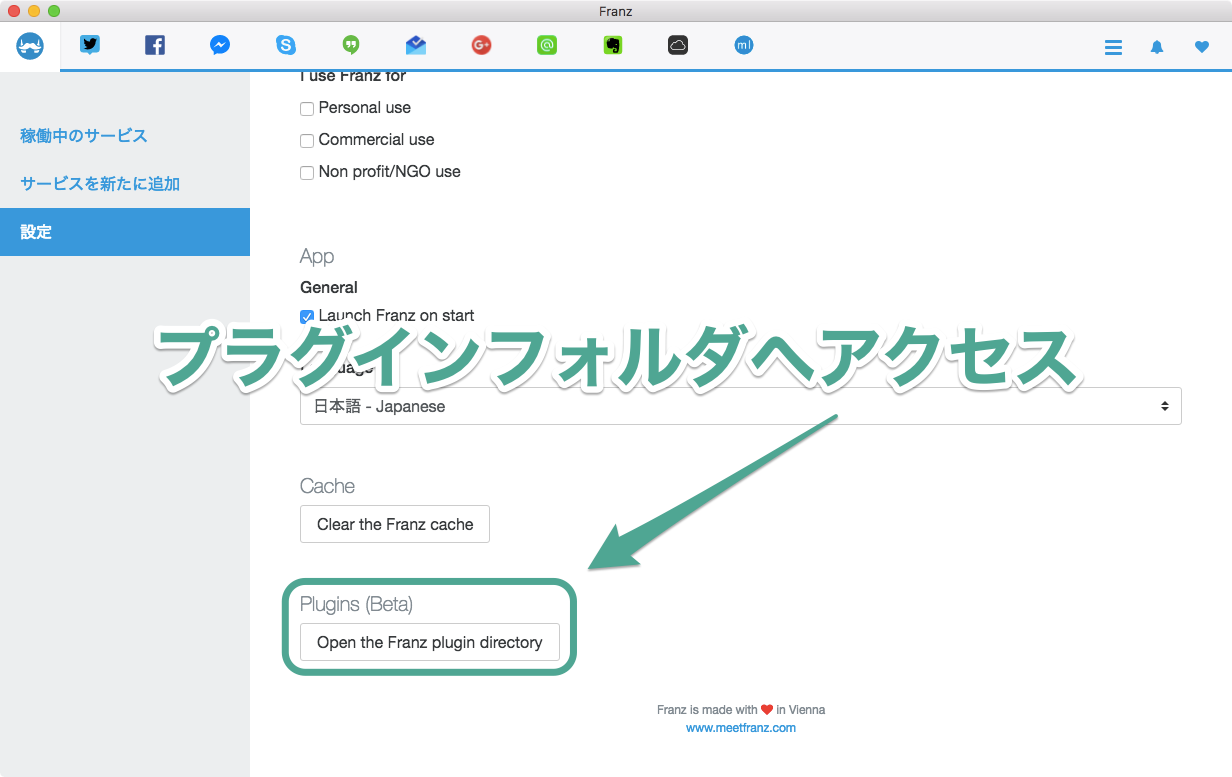The width and height of the screenshot is (1232, 777).
Task: Open the Hangouts service tab
Action: pyautogui.click(x=351, y=45)
